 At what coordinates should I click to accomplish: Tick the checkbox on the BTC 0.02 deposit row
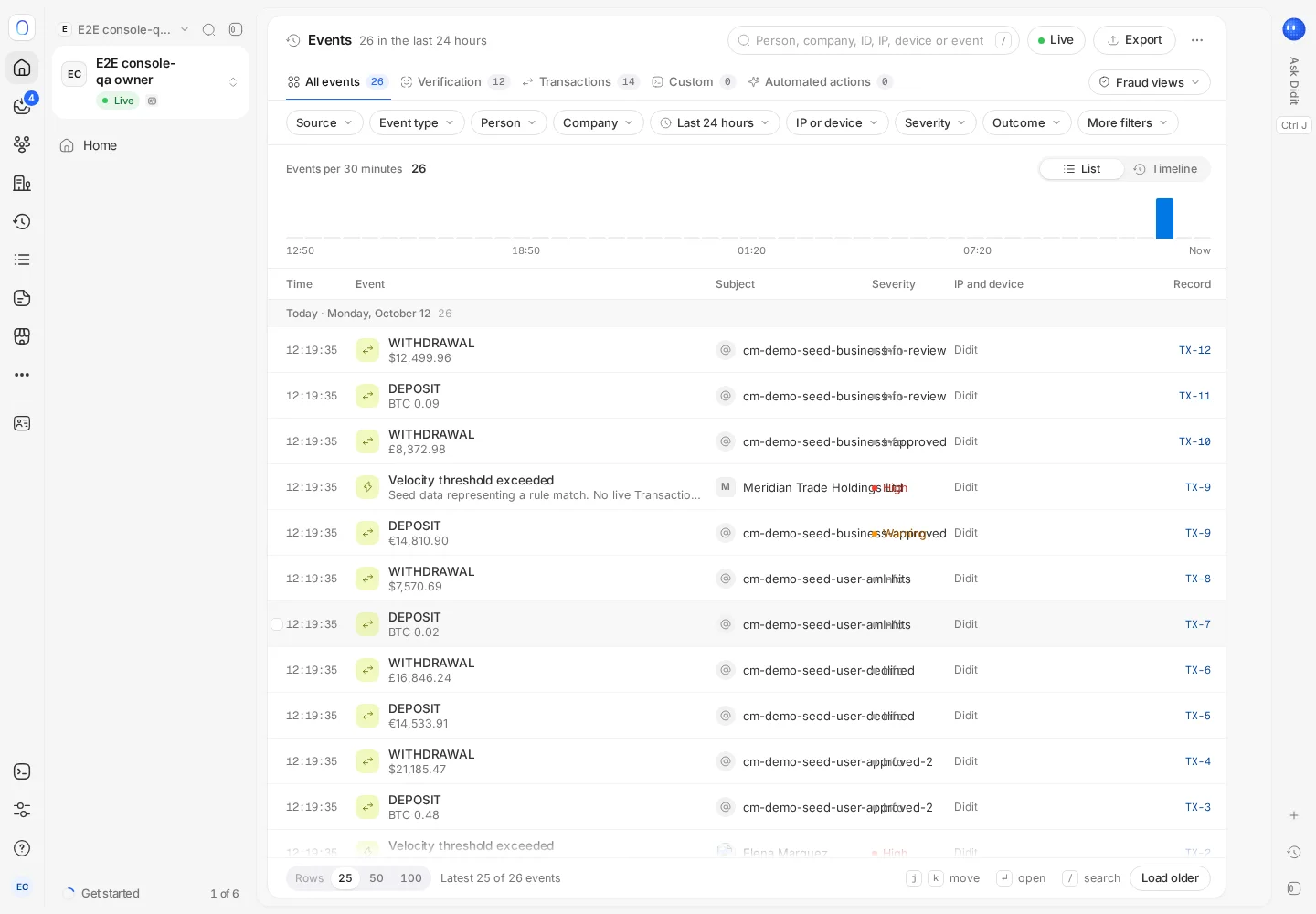277,624
